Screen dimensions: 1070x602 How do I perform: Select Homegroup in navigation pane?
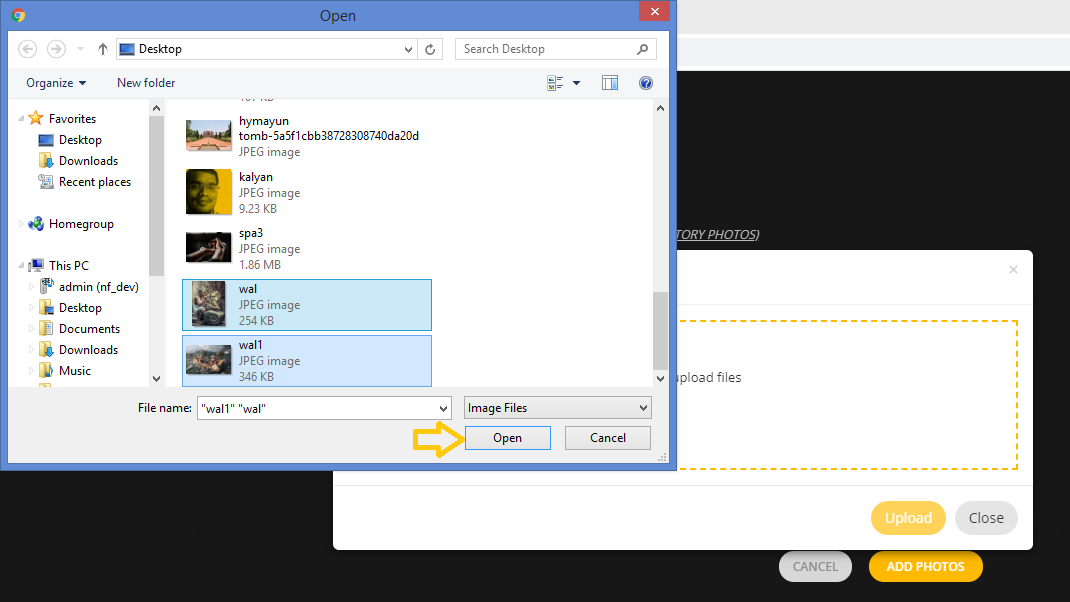coord(81,224)
